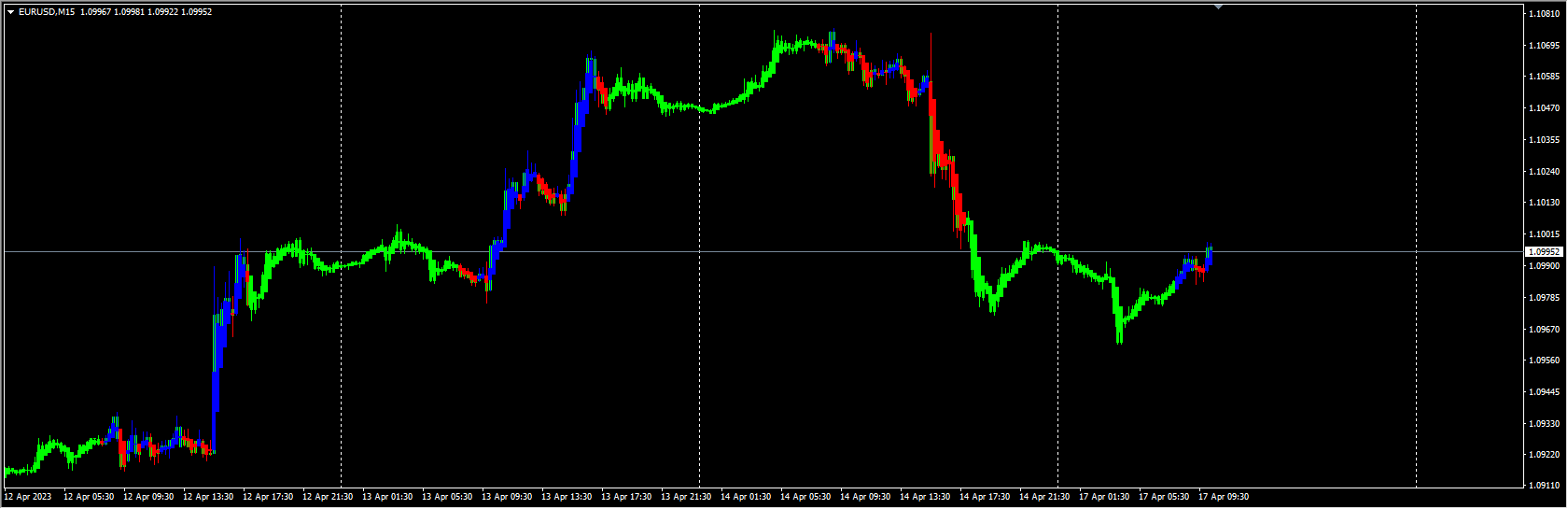
Task: Click the 17 Apr 09:30 time label
Action: pos(1224,497)
